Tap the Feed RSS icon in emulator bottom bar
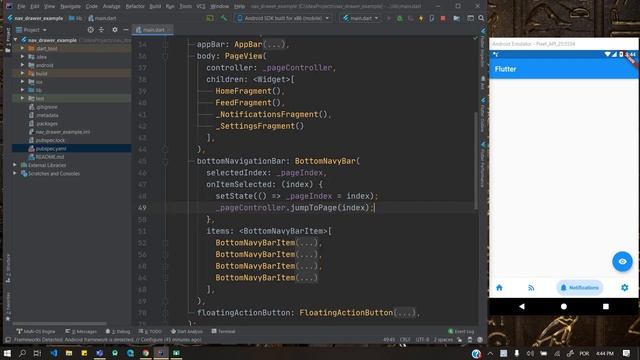 (531, 288)
